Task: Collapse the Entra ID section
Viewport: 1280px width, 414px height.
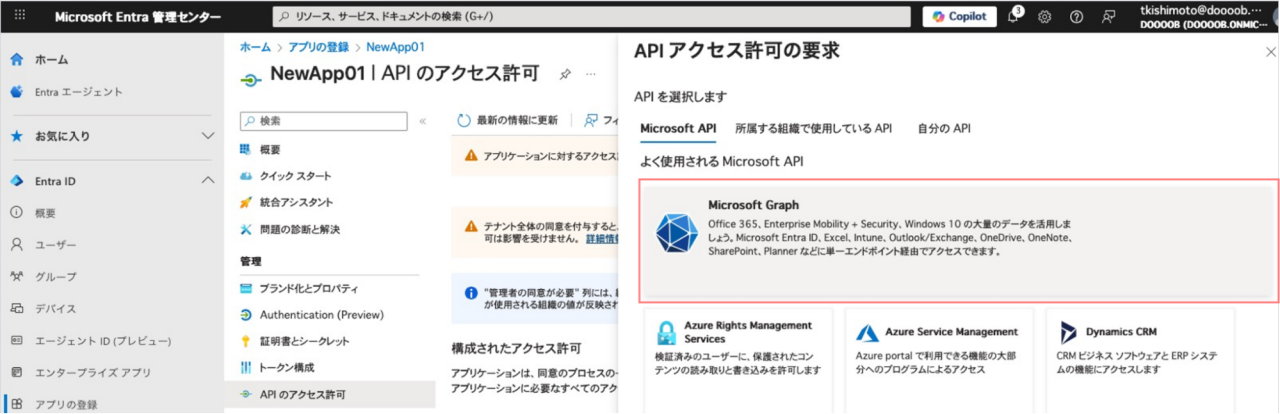Action: [x=208, y=181]
